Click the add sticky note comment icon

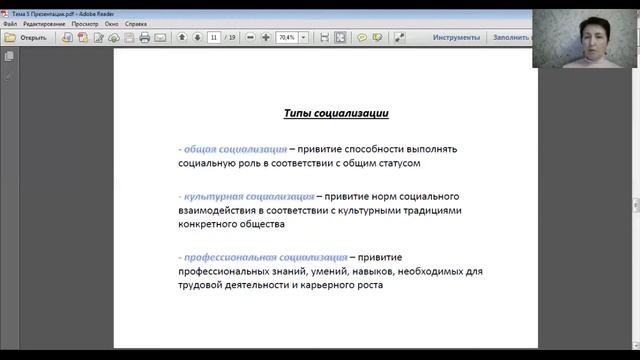[362, 38]
